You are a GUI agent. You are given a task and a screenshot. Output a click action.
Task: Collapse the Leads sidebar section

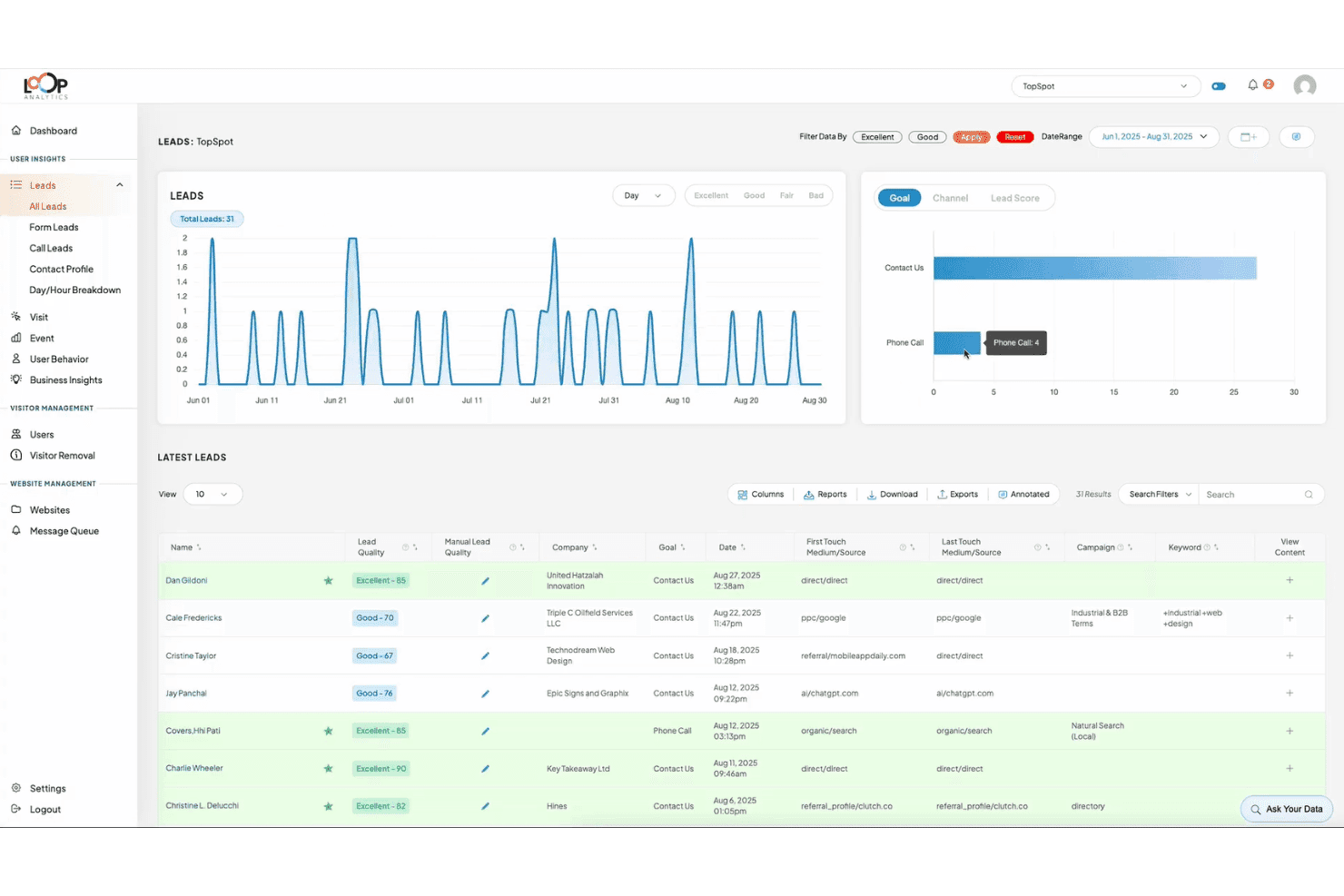pyautogui.click(x=119, y=185)
